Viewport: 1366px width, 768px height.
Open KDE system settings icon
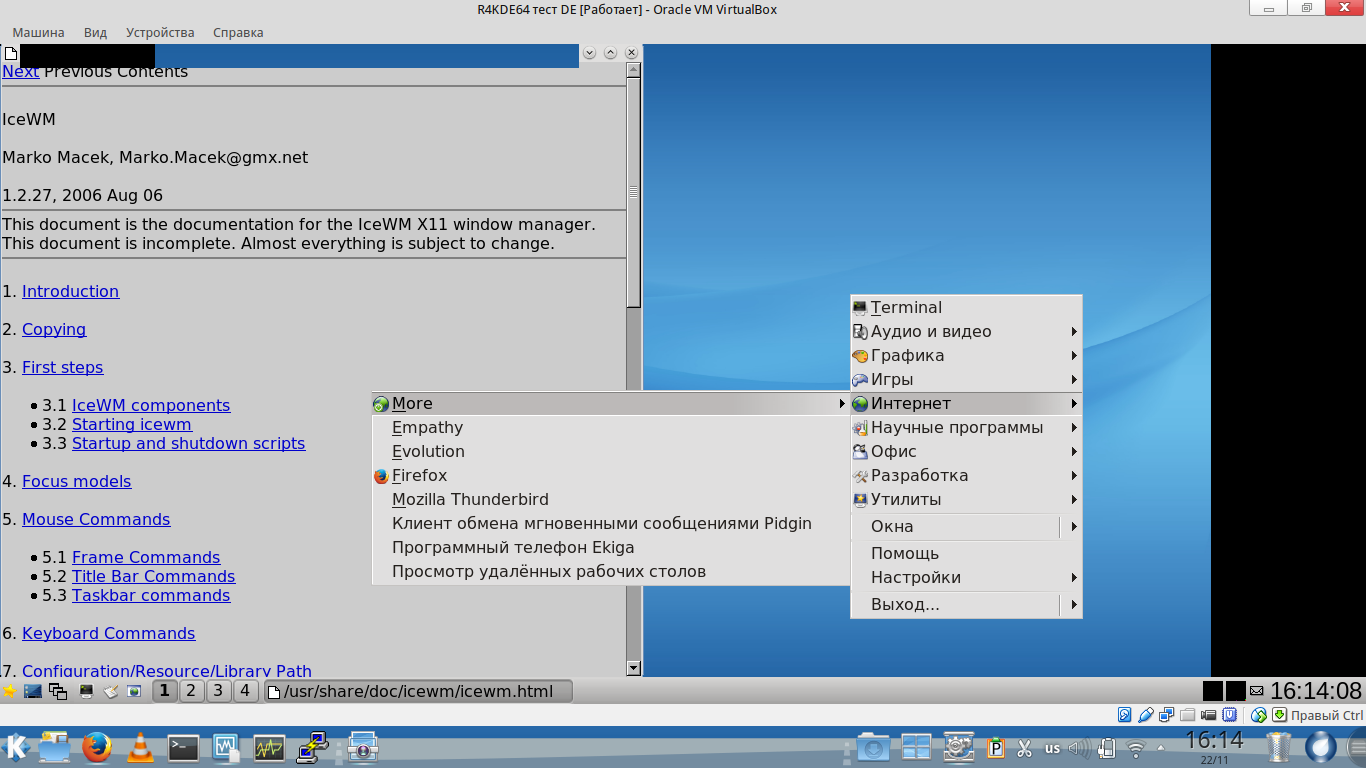(959, 747)
